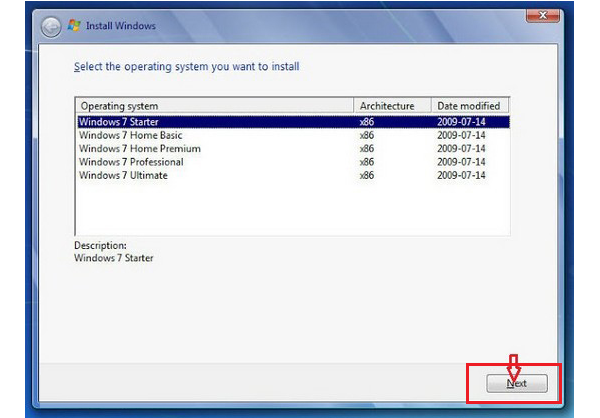600x418 pixels.
Task: Select Windows 7 Starter in the list
Action: click(x=118, y=122)
